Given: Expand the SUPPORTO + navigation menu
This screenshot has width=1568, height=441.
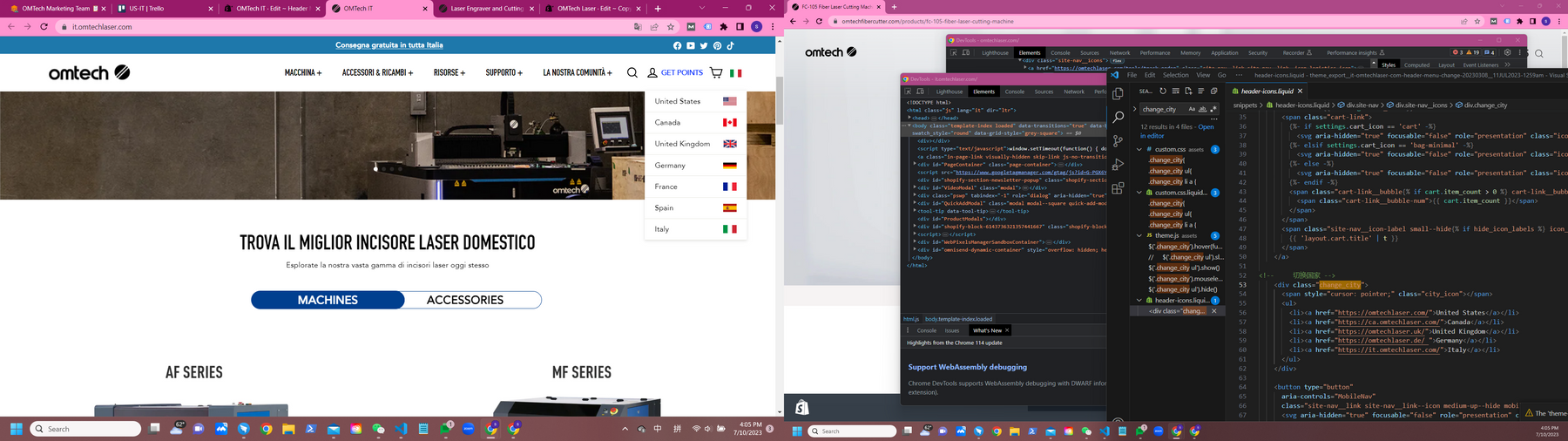Looking at the screenshot, I should 504,73.
